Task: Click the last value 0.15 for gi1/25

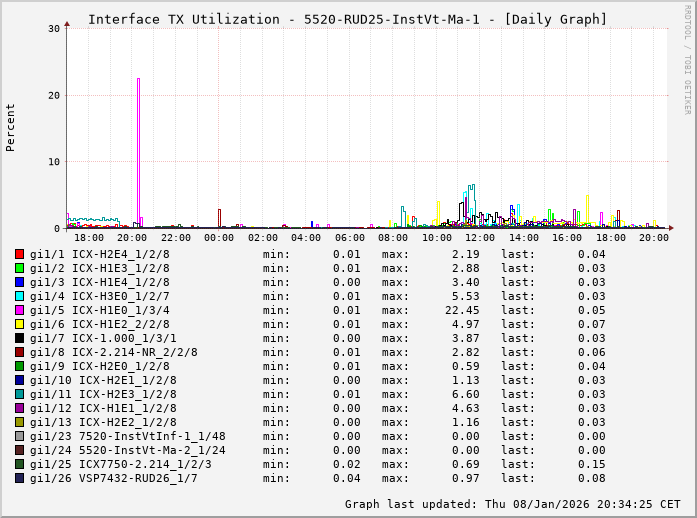Action: [x=592, y=464]
